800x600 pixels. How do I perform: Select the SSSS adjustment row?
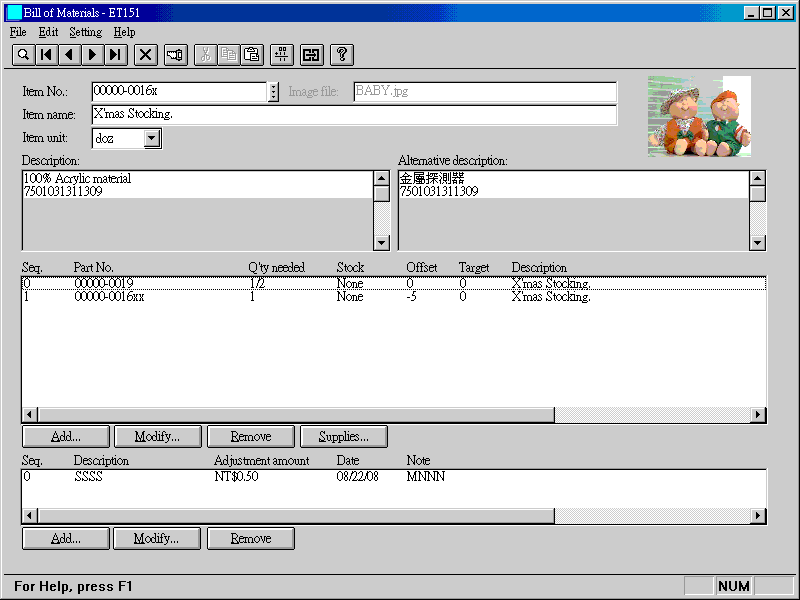tap(393, 477)
